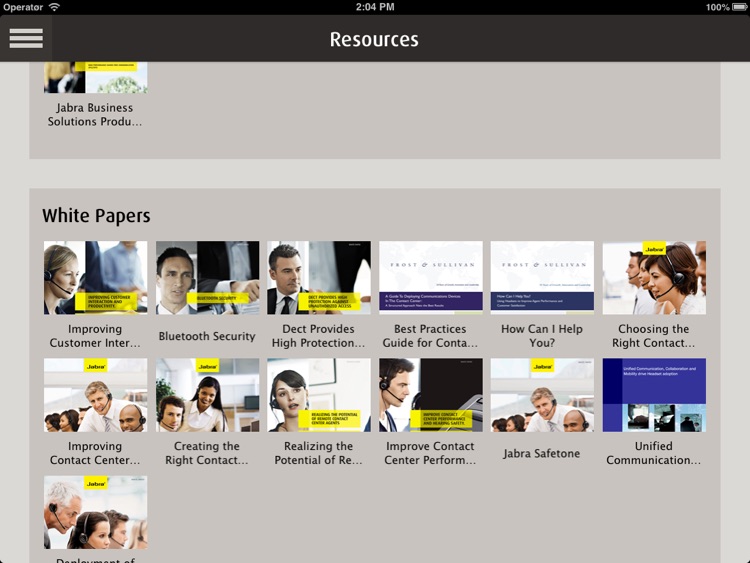Viewport: 750px width, 563px height.
Task: Tap the 2:04 PM clock
Action: click(x=375, y=7)
